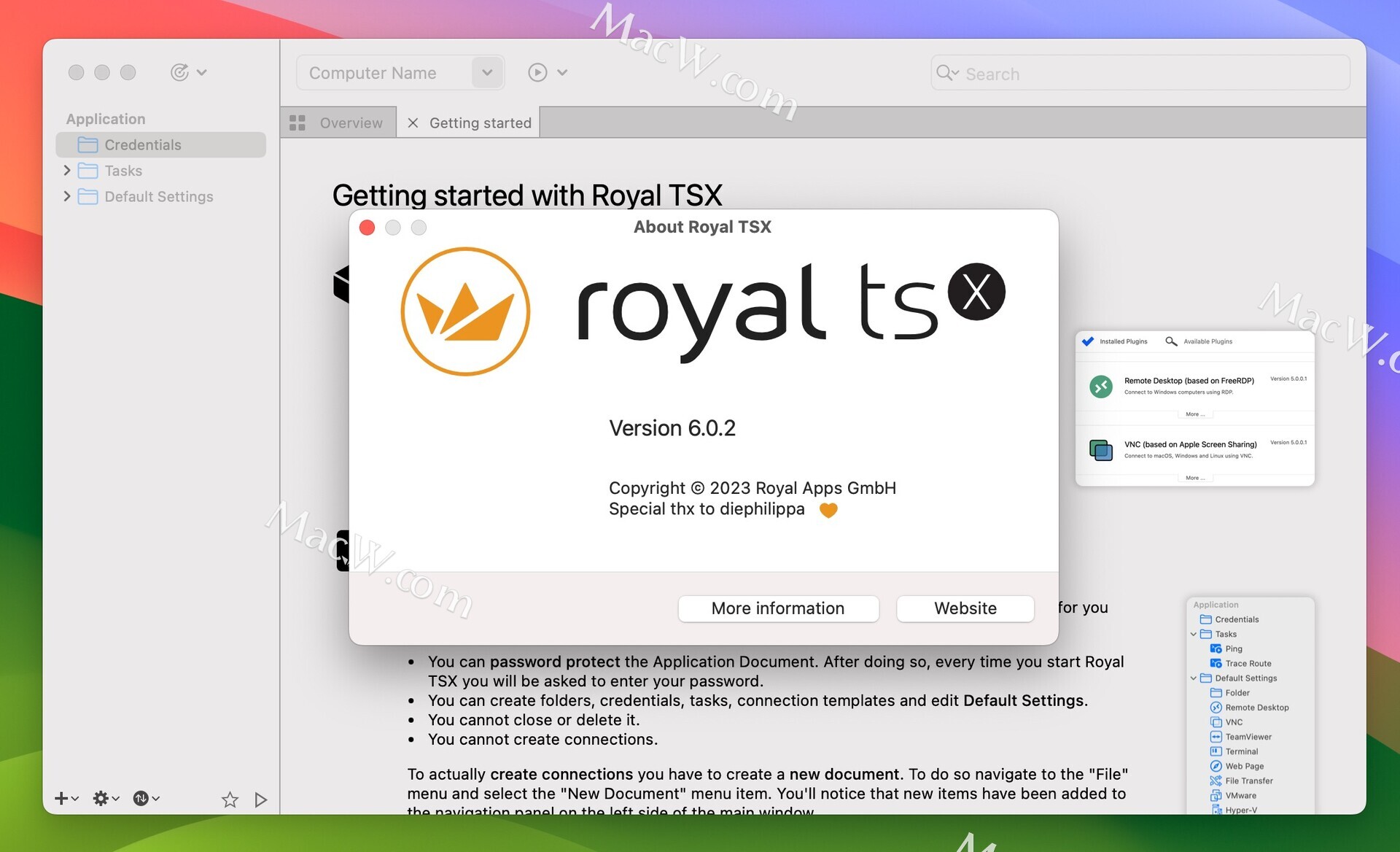Click the Website button
1400x852 pixels.
[965, 607]
